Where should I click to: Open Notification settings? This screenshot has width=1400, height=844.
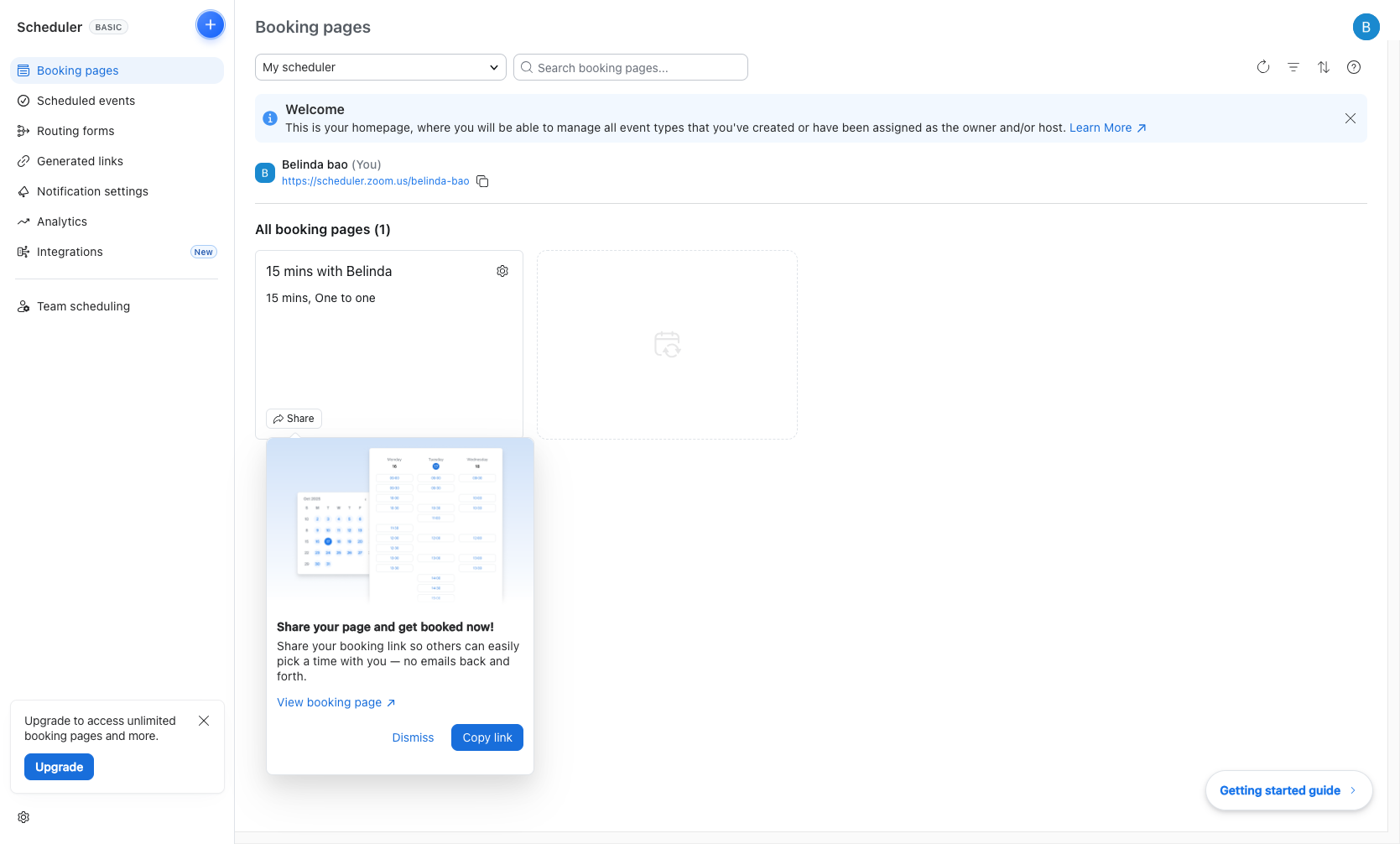(117, 191)
